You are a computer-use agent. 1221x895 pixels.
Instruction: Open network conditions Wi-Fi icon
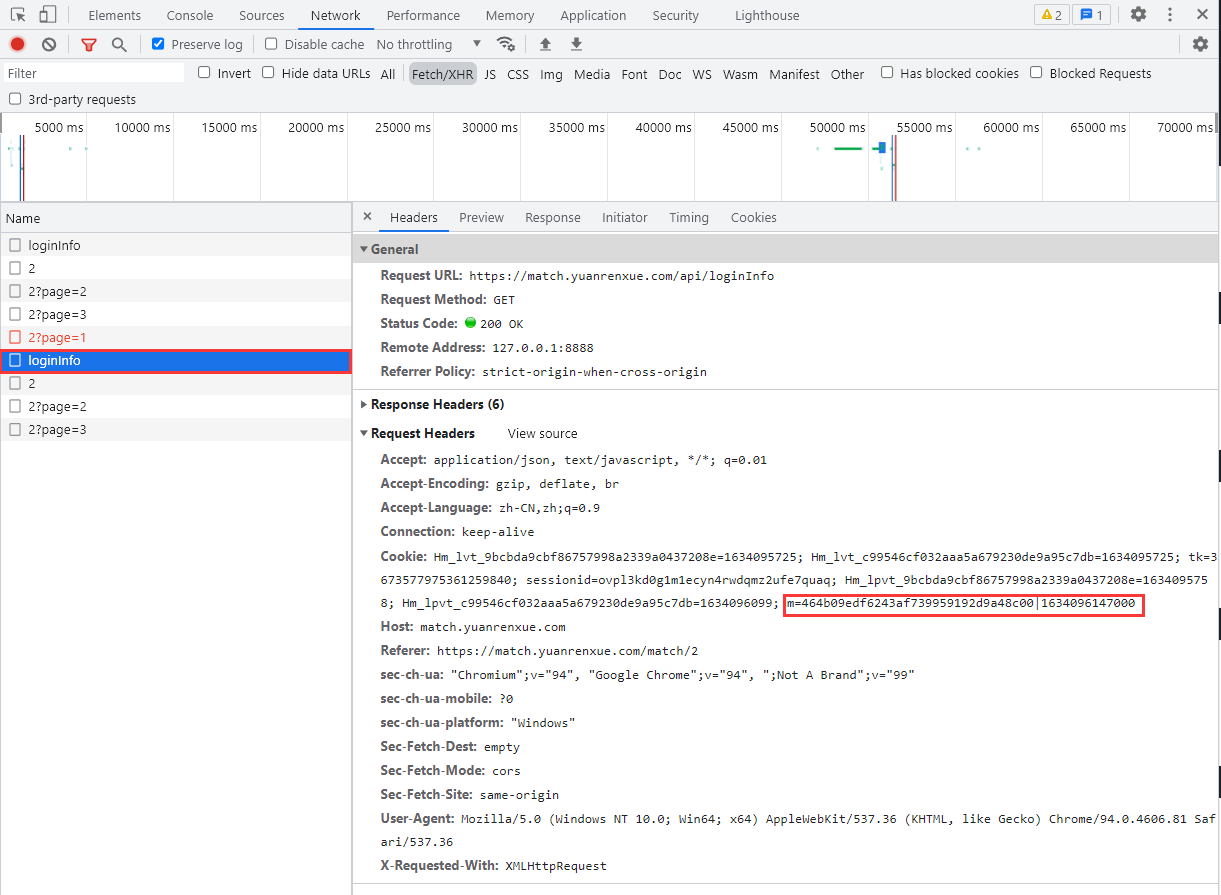point(506,44)
